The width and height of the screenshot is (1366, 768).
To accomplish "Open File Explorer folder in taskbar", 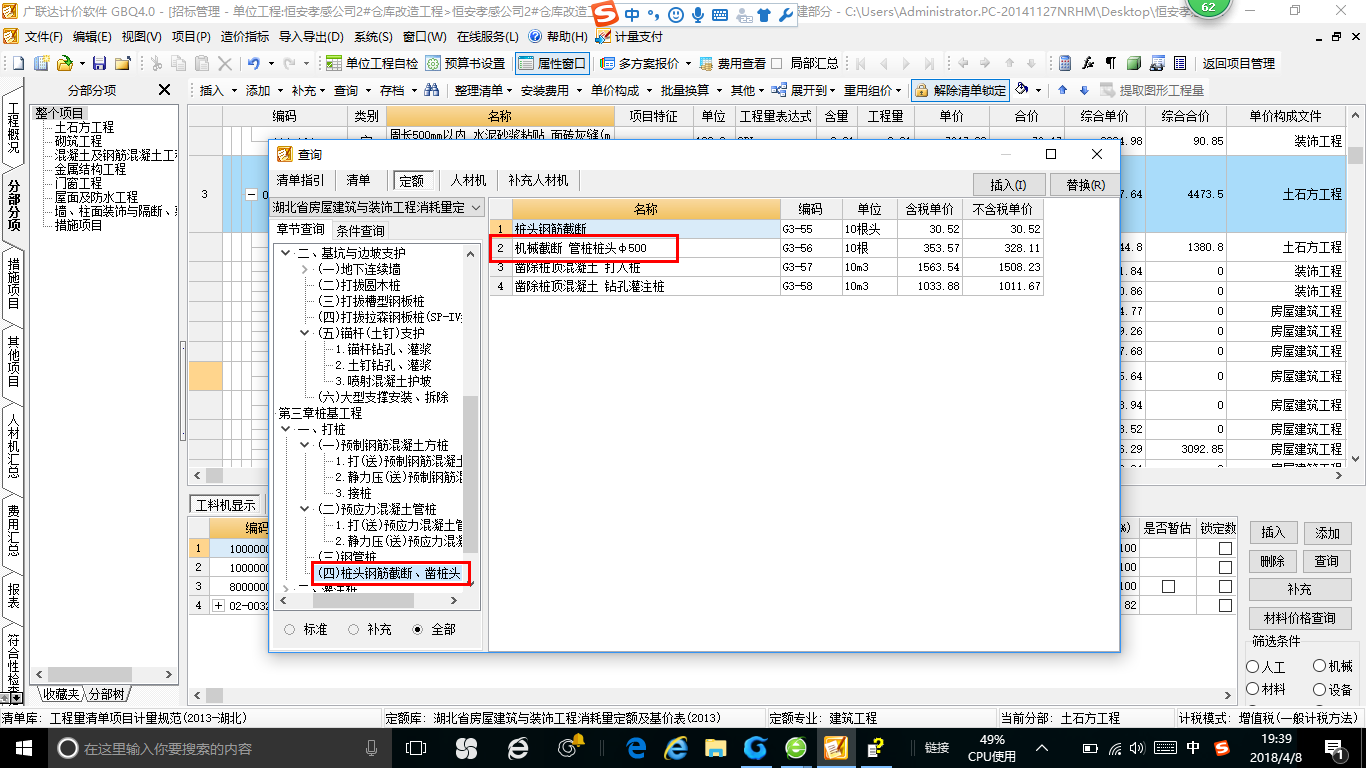I will [x=715, y=748].
